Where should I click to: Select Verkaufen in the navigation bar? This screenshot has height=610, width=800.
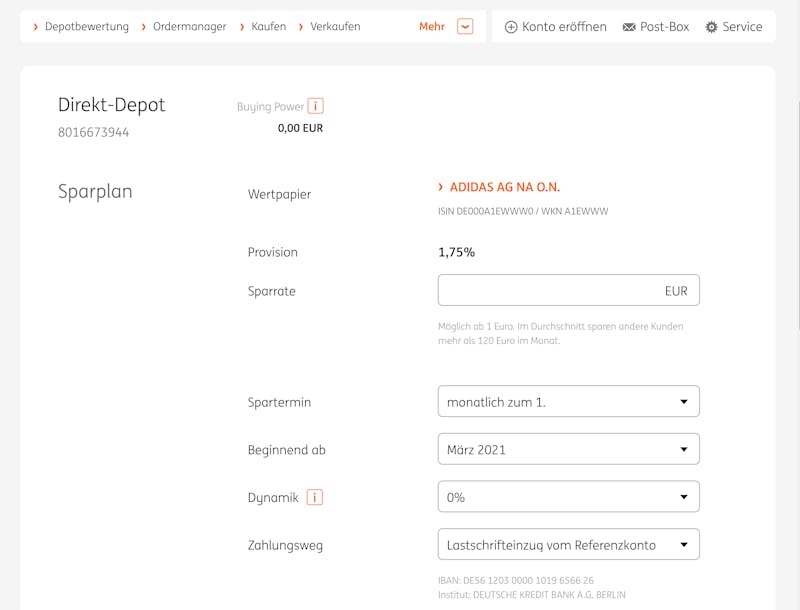[335, 27]
